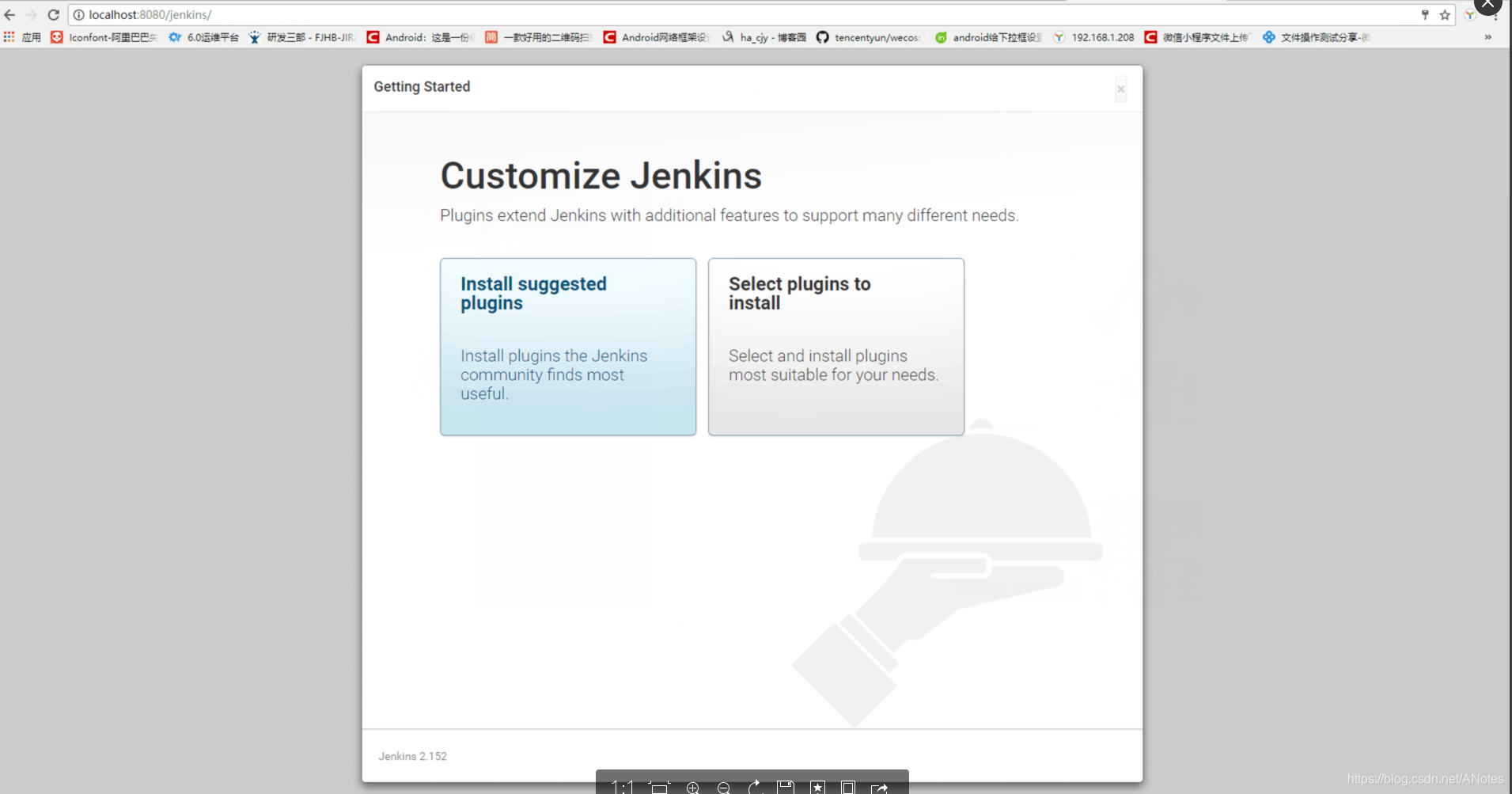Screen dimensions: 1512x794
Task: Click the blank page icon in viewer toolbar
Action: [x=848, y=787]
